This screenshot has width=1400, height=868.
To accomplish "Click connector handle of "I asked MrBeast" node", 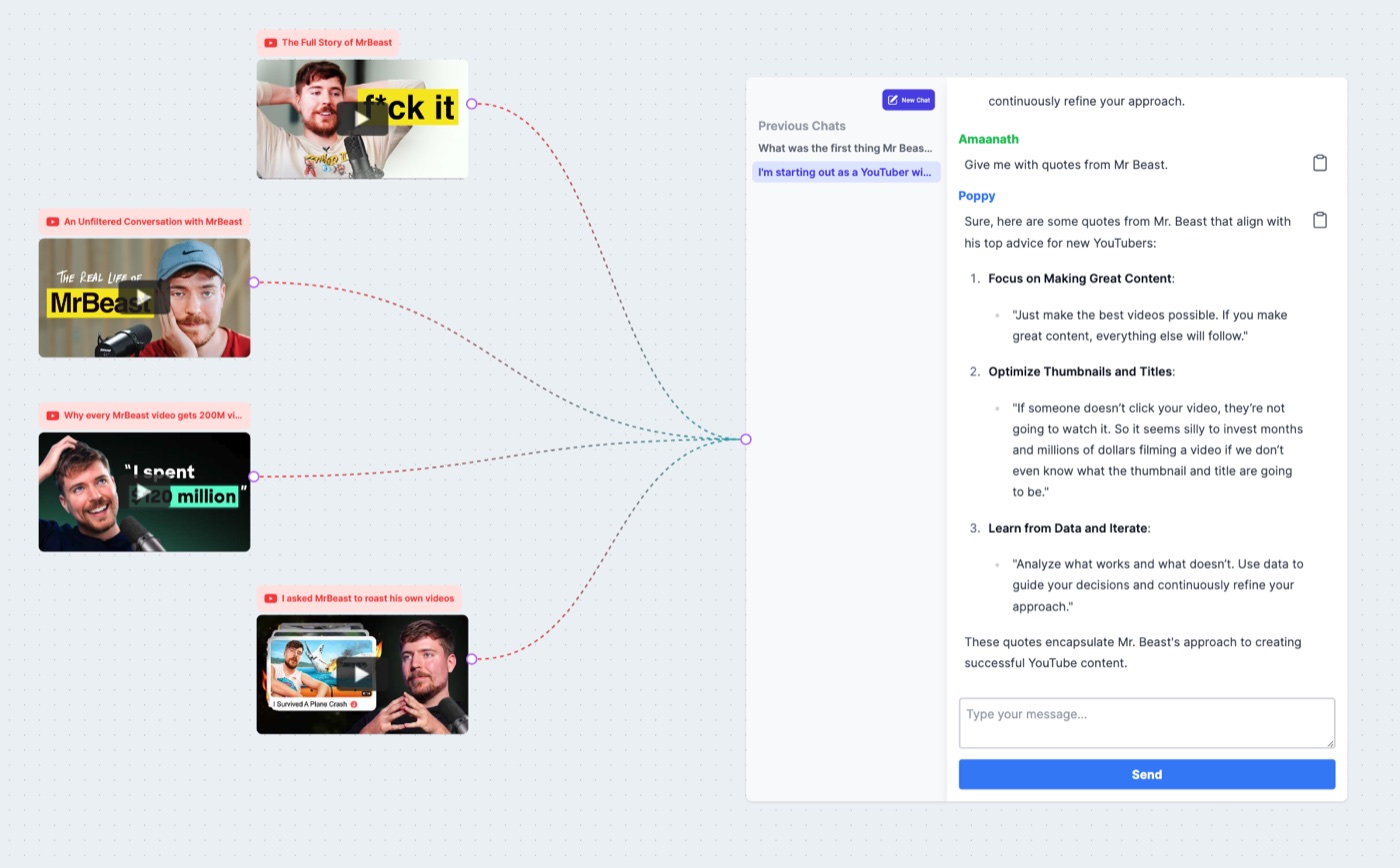I will pyautogui.click(x=472, y=659).
